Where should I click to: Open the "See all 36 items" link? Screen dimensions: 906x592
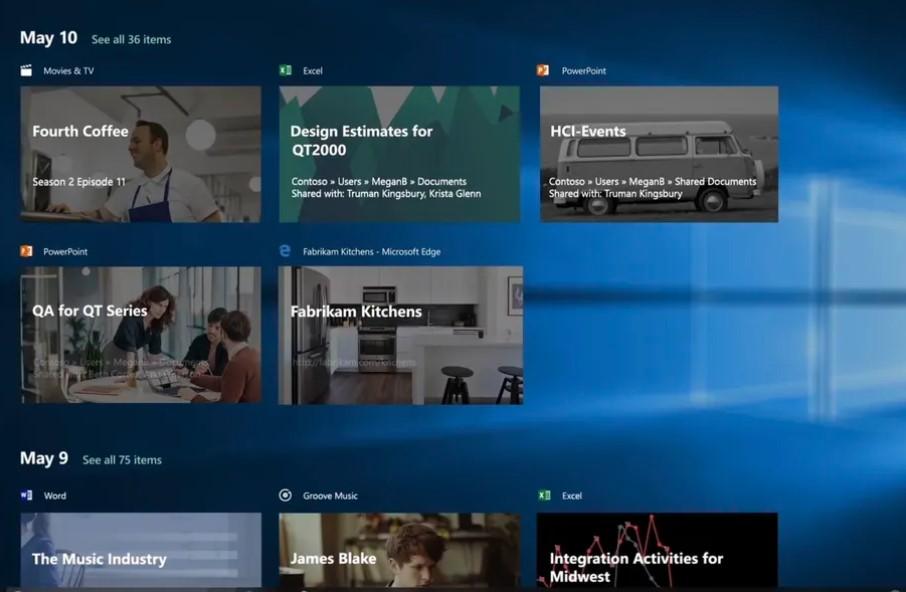pos(131,39)
